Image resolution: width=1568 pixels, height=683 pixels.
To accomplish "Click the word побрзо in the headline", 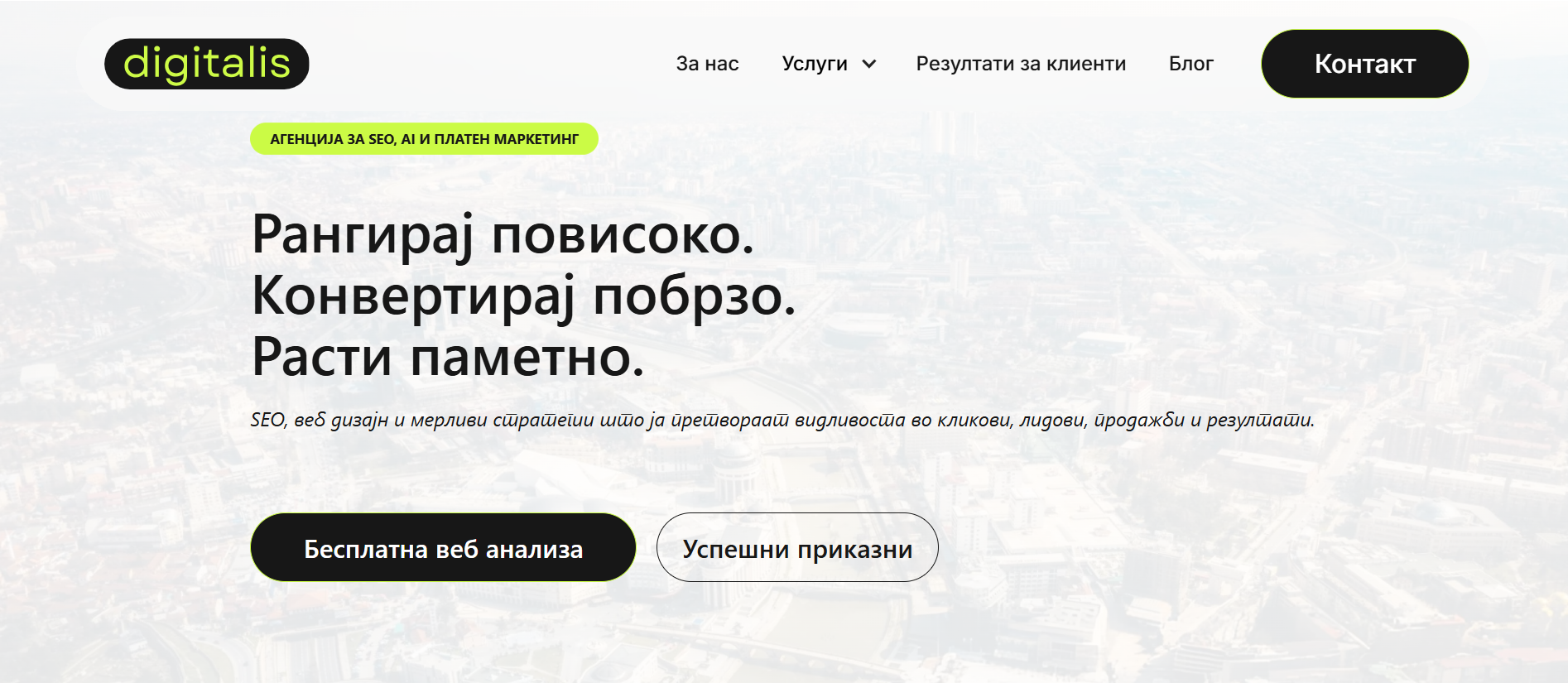I will [694, 296].
